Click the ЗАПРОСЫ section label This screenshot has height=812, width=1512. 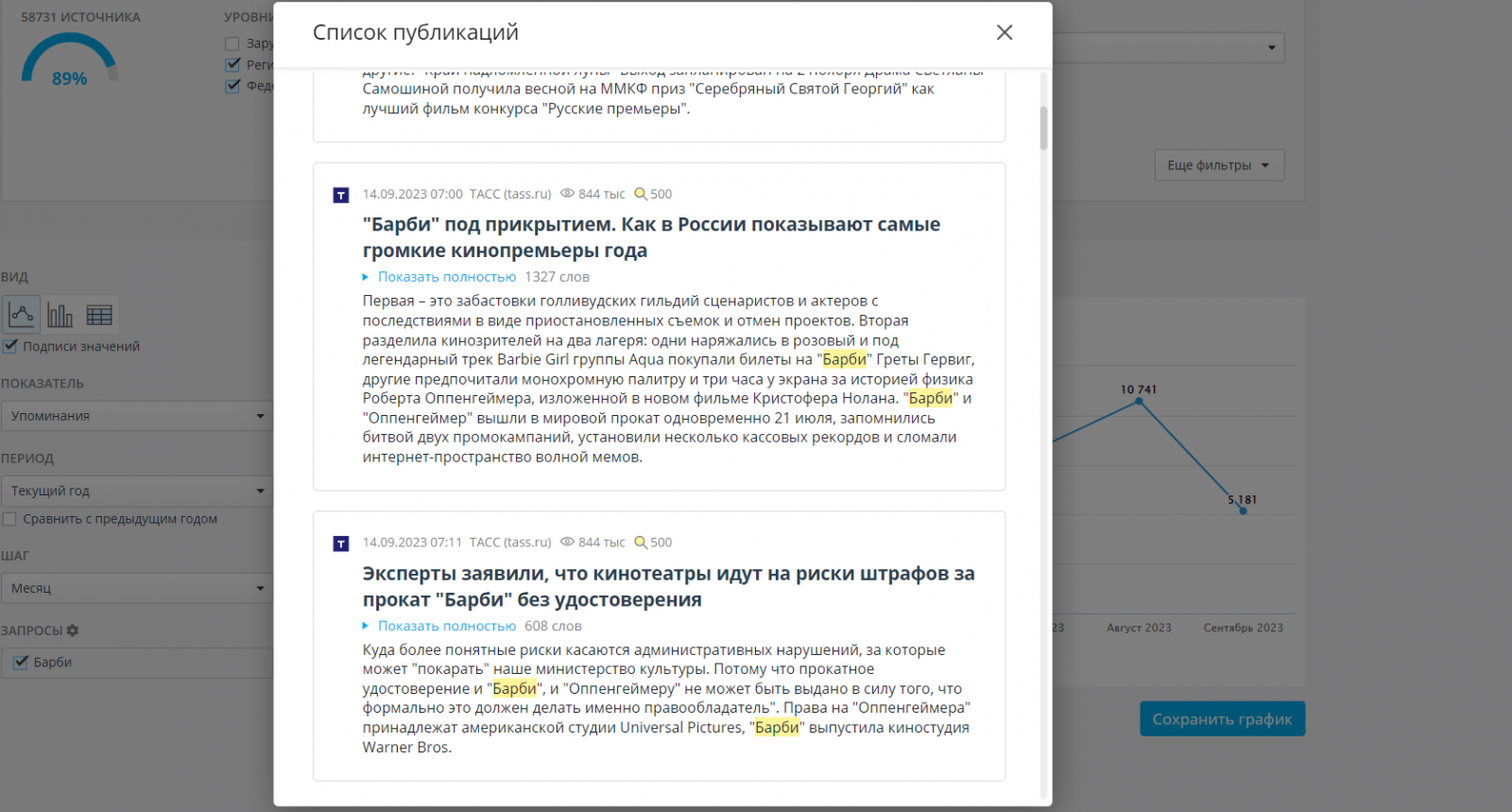click(32, 631)
